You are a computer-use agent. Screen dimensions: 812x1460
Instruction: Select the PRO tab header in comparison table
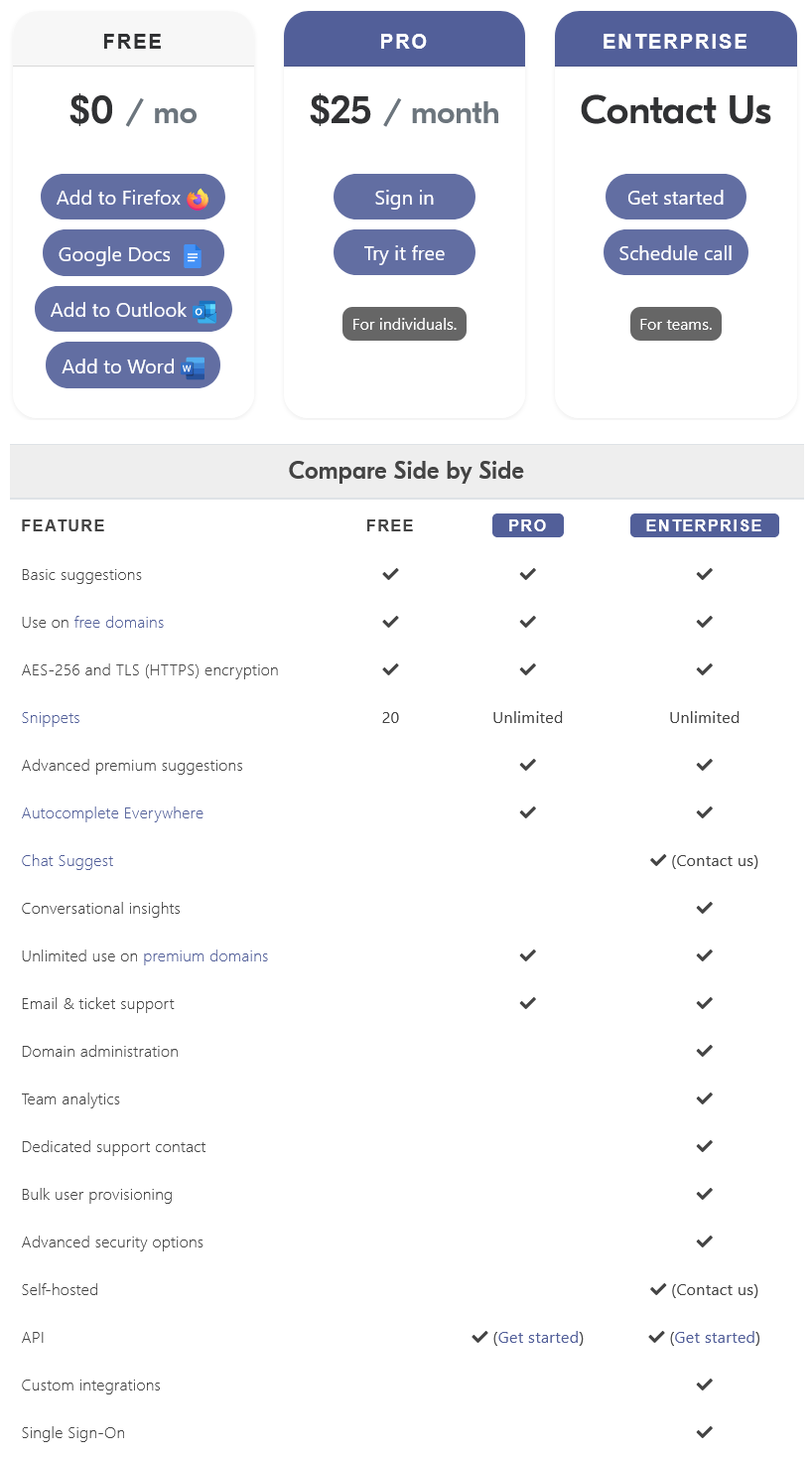pyautogui.click(x=527, y=525)
